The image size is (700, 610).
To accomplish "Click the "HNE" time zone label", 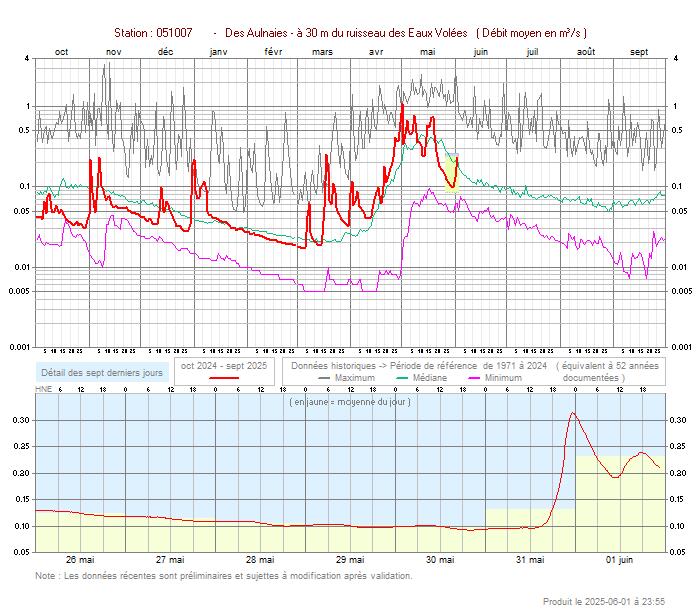I will tap(43, 389).
